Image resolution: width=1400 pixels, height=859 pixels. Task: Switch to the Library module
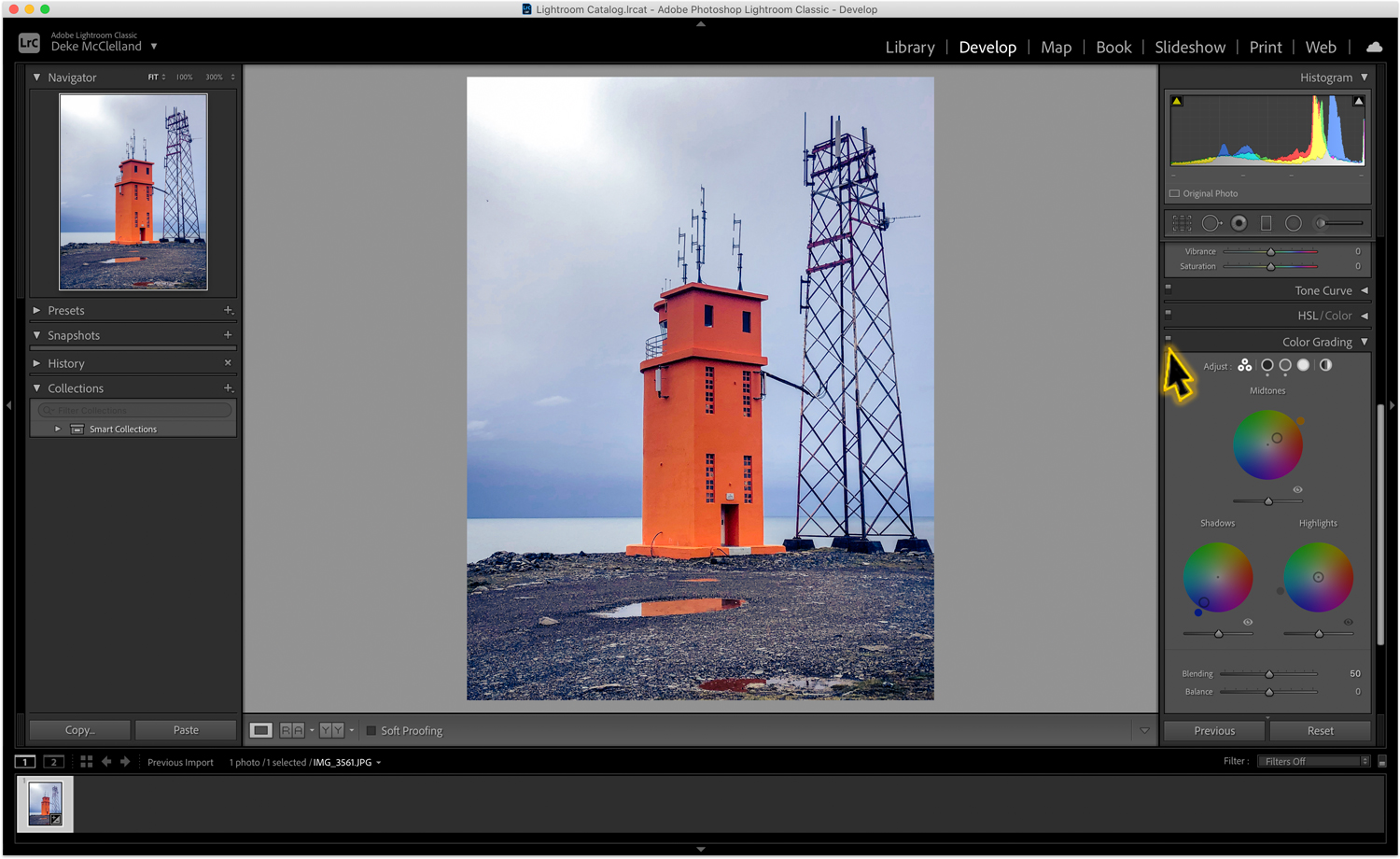tap(909, 47)
